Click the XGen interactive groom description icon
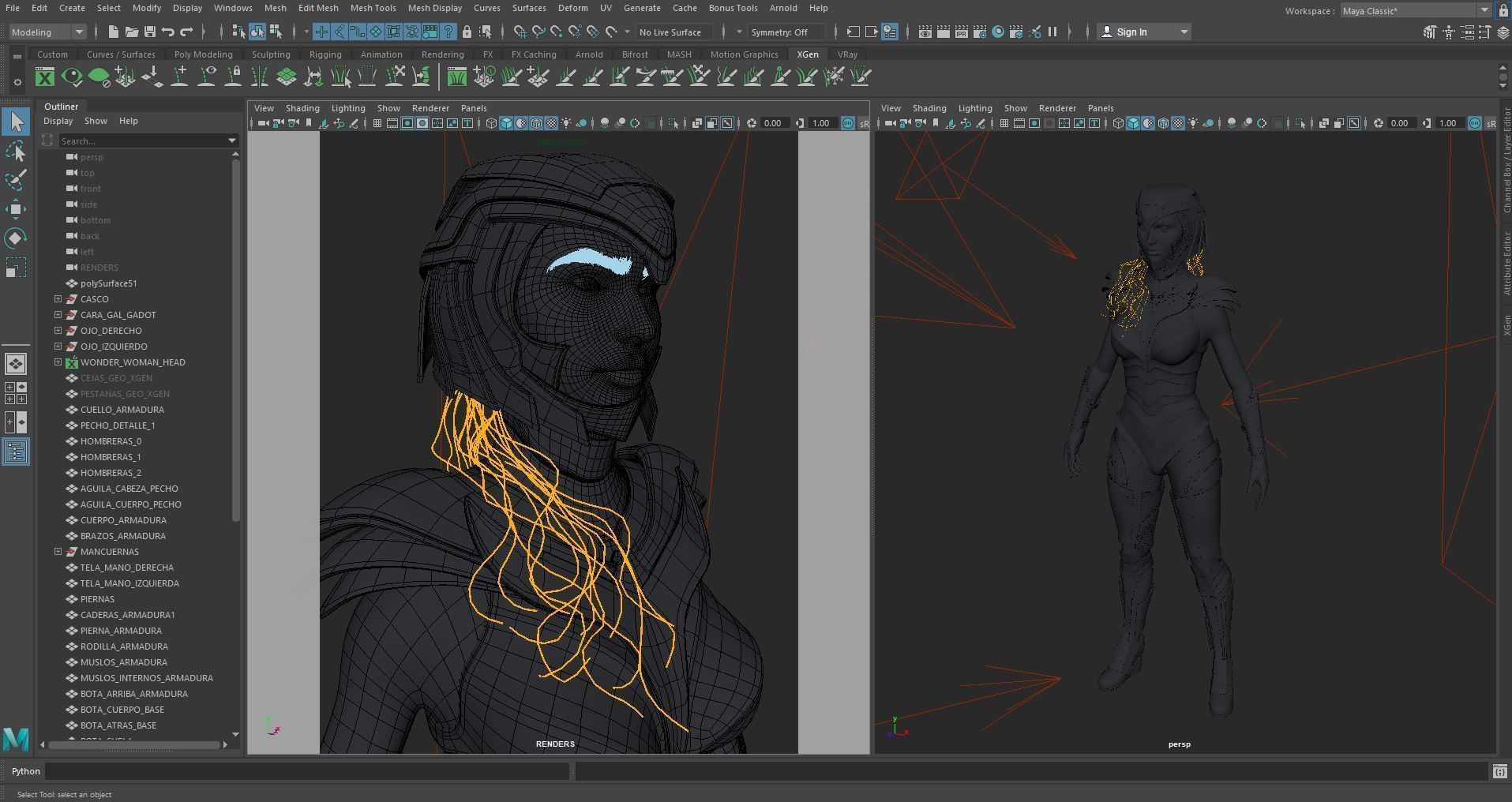The image size is (1512, 802). [x=456, y=77]
